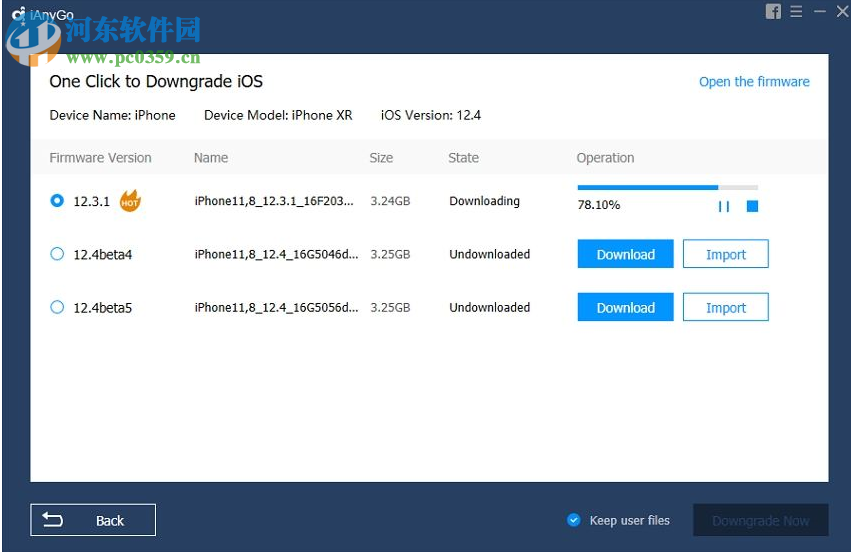Click the 12.3.1 version label
The image size is (851, 552).
[91, 201]
